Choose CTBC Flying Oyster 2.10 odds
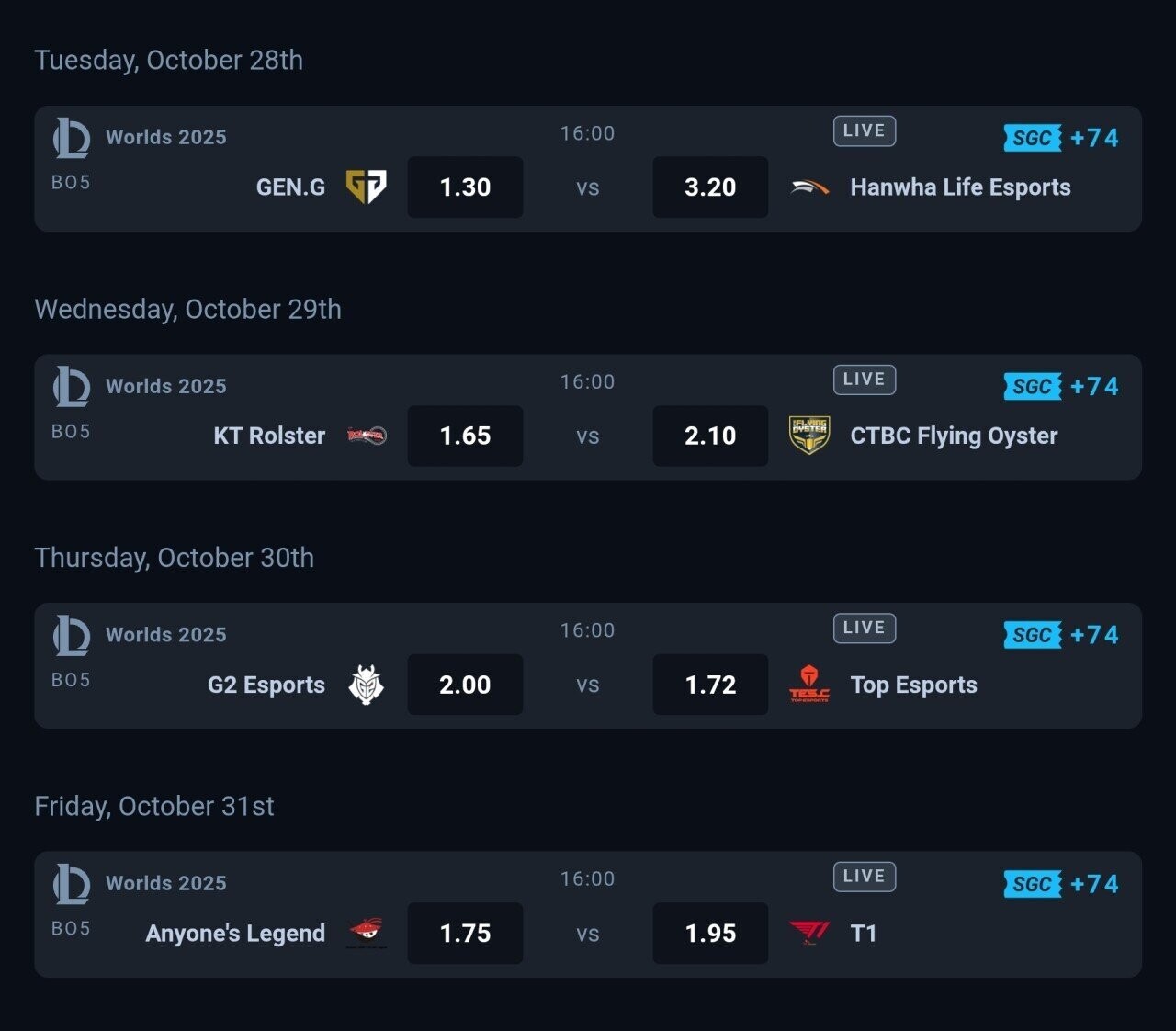This screenshot has height=1031, width=1176. tap(710, 436)
